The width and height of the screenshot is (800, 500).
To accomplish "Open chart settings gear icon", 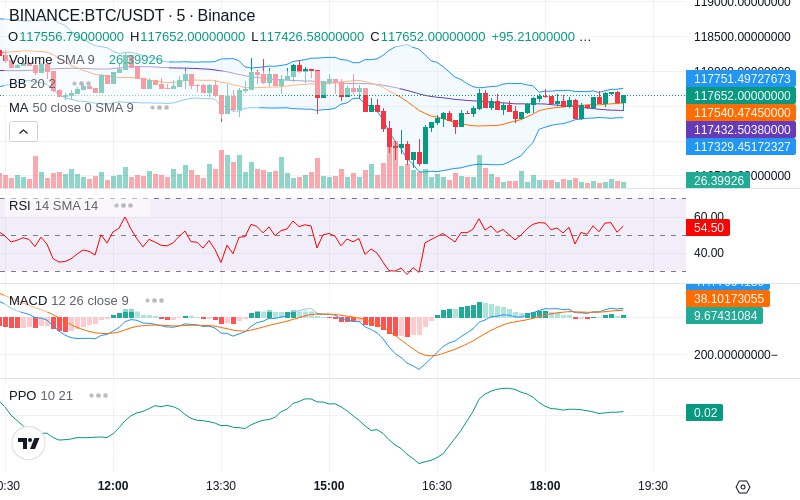I will pyautogui.click(x=743, y=487).
